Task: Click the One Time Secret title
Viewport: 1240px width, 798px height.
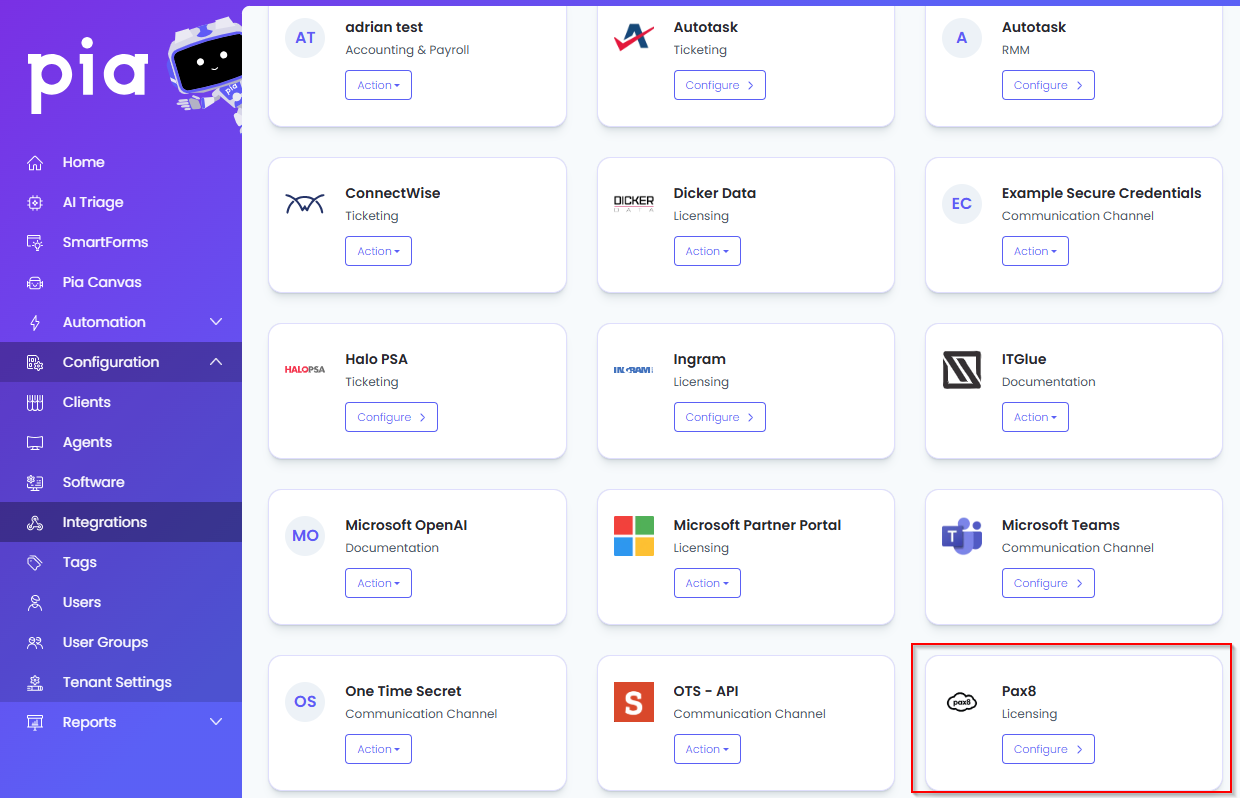Action: point(403,691)
